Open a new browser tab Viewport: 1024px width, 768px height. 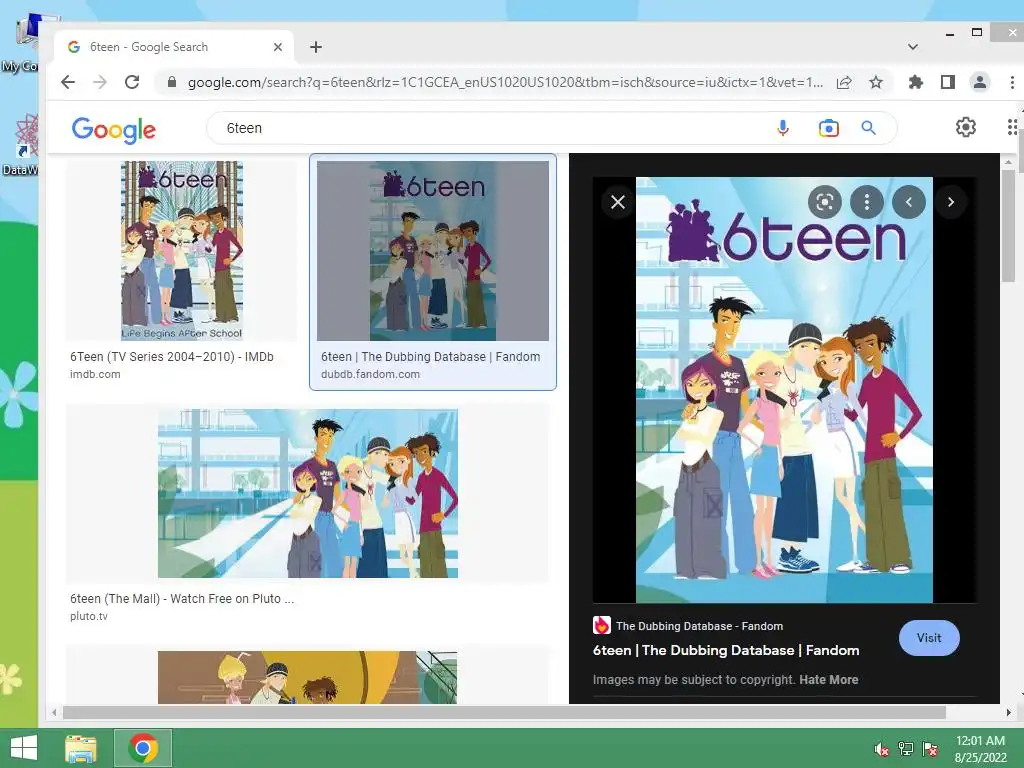coord(315,47)
